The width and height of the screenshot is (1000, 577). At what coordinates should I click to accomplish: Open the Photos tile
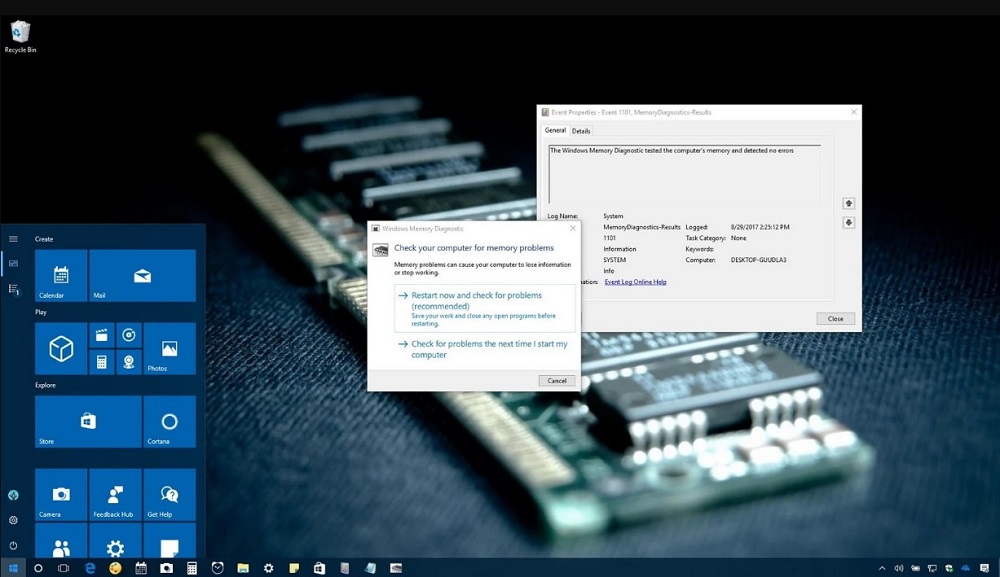[170, 349]
